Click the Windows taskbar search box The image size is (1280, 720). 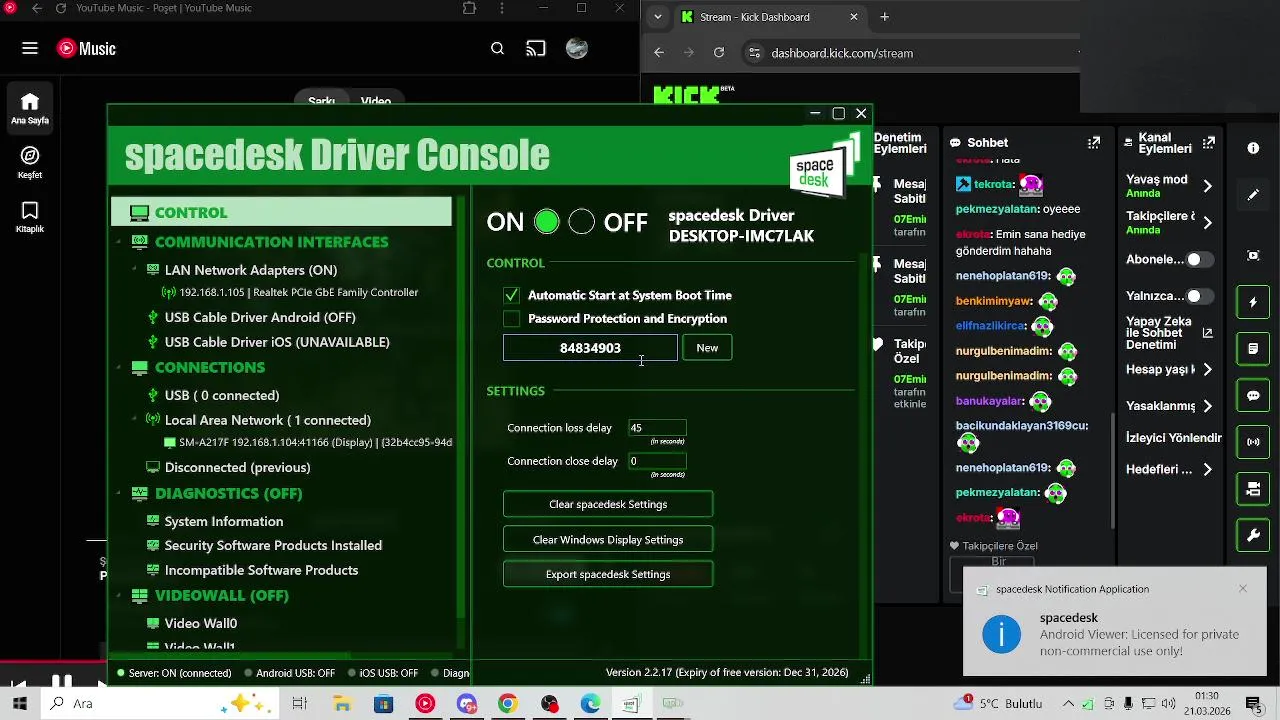(158, 704)
